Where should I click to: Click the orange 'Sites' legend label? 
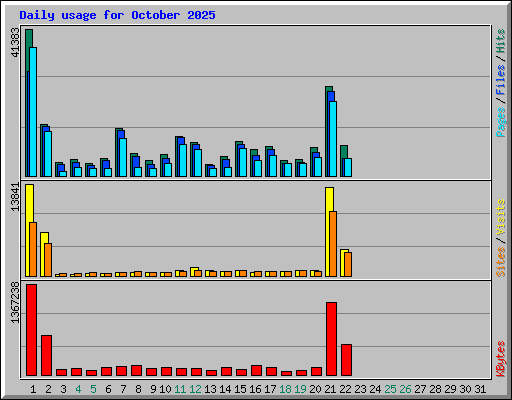[x=501, y=262]
